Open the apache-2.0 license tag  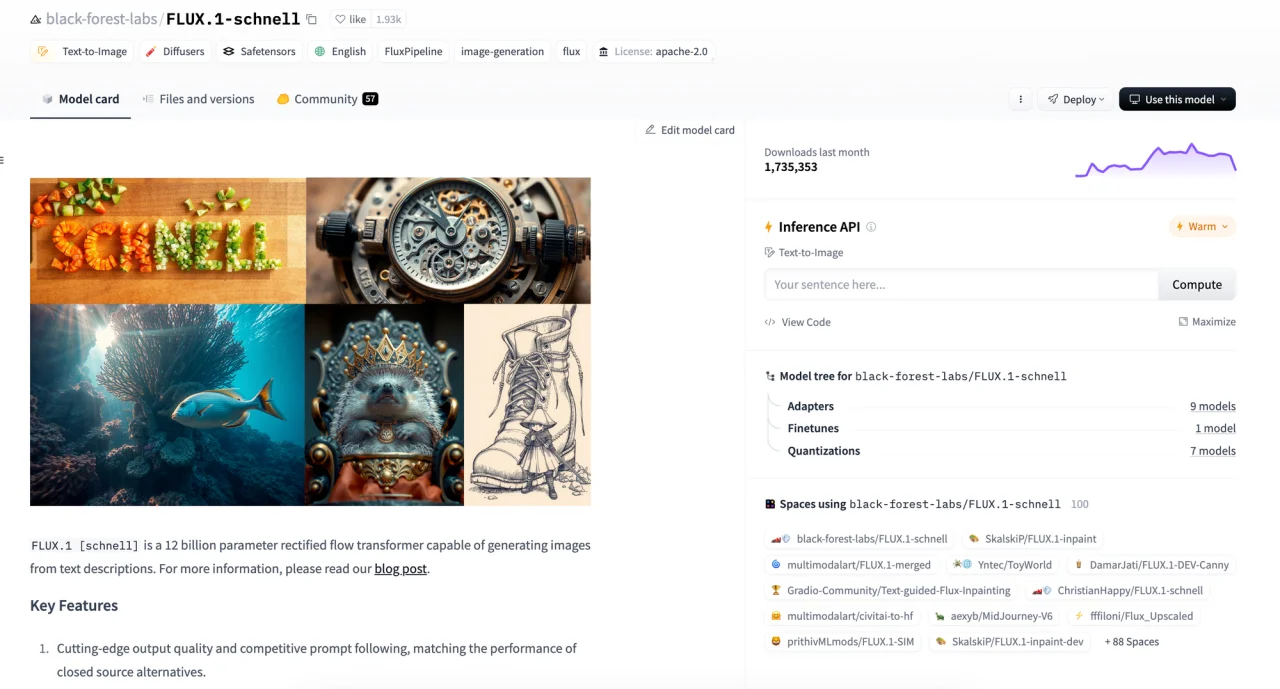653,51
